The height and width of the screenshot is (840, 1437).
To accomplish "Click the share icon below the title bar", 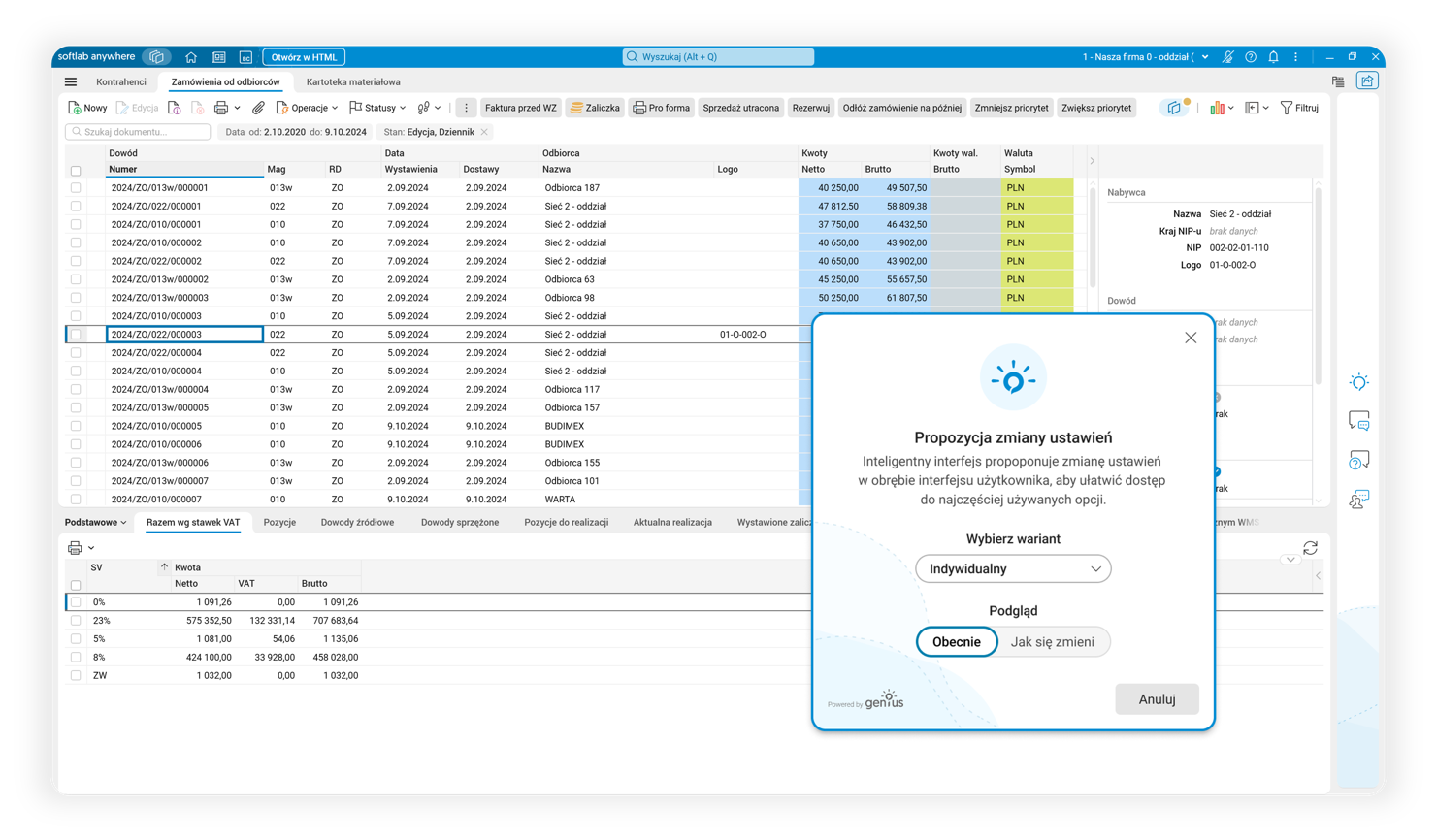I will tap(1367, 81).
